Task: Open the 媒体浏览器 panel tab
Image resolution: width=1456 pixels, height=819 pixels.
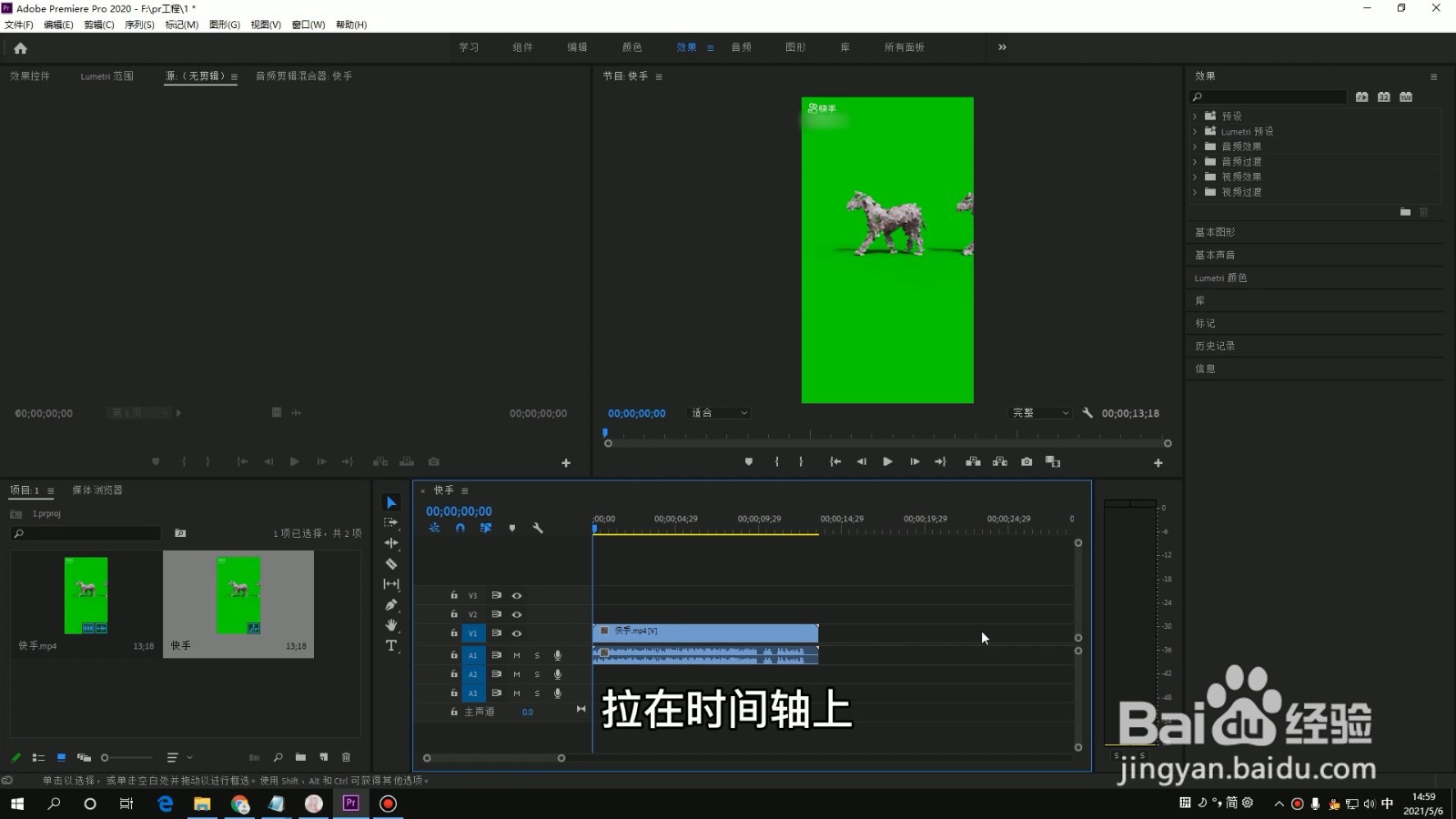Action: (97, 490)
